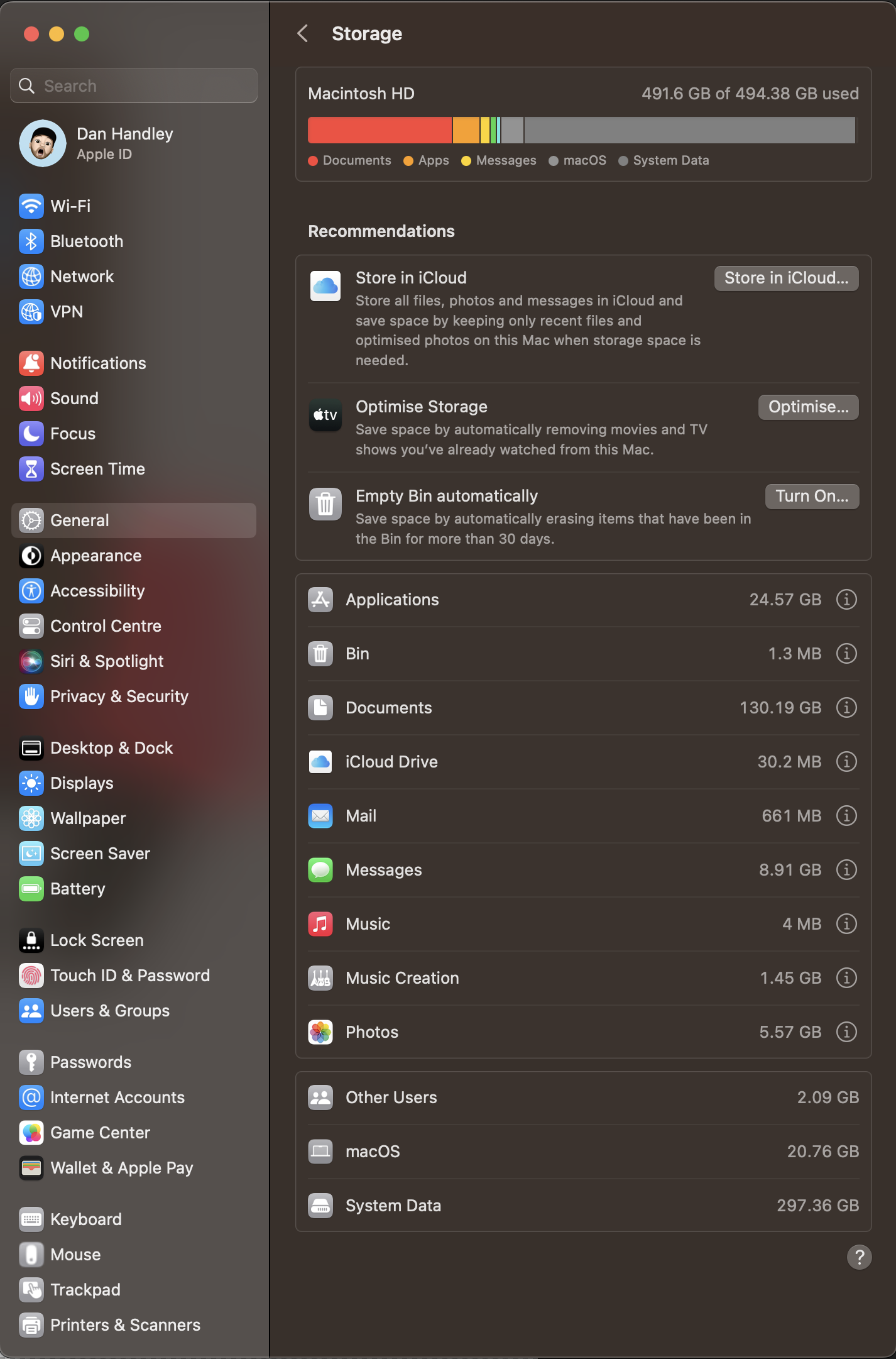Click the "Music Creation" row label
896x1359 pixels.
(x=402, y=977)
